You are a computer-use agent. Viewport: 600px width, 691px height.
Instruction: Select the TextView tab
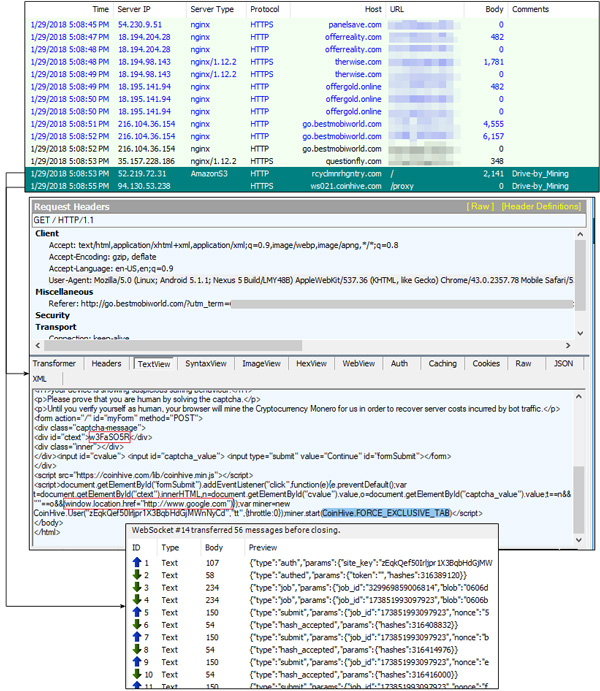click(154, 364)
